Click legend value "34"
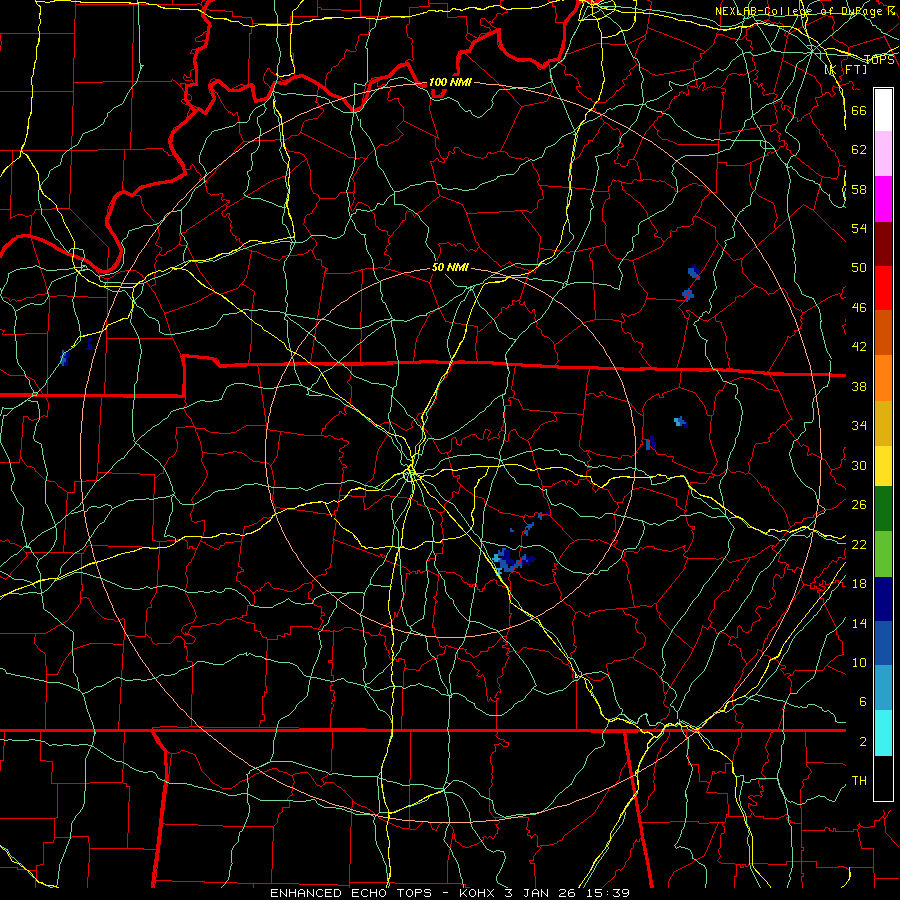This screenshot has width=900, height=900. [x=859, y=425]
